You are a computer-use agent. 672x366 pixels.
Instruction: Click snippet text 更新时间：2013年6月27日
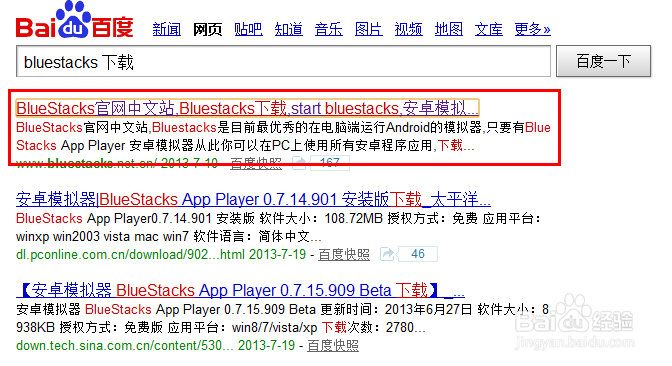396,309
